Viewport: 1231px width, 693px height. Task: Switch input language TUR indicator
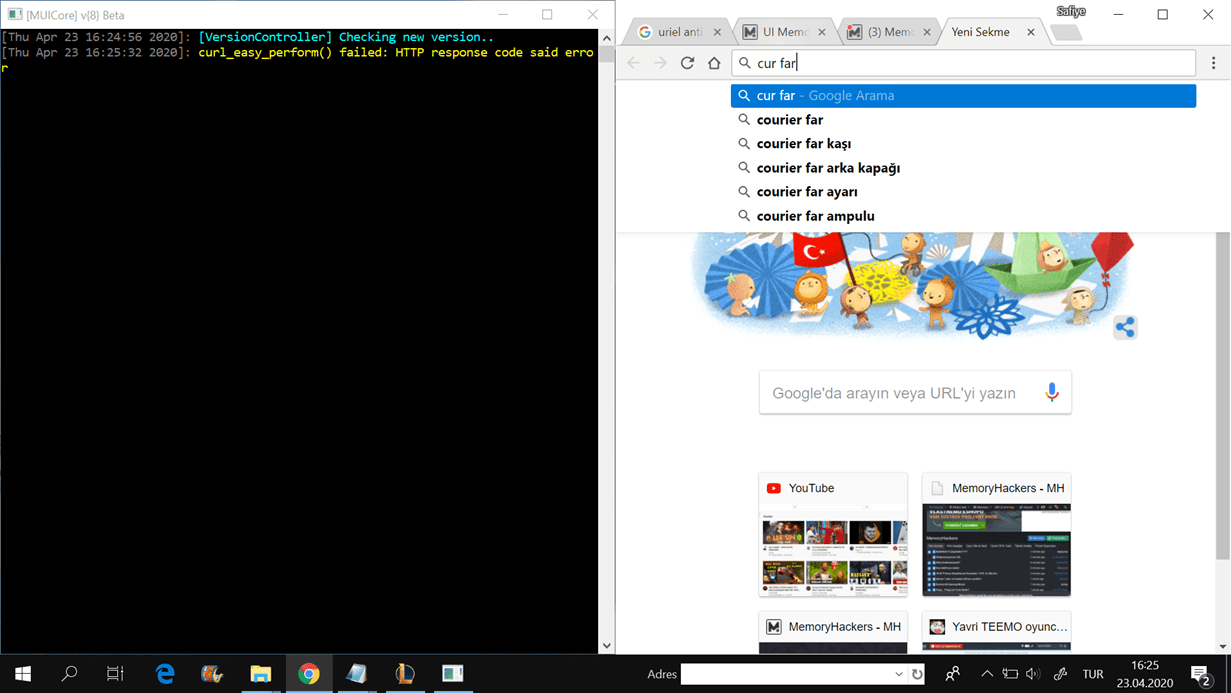pyautogui.click(x=1093, y=674)
